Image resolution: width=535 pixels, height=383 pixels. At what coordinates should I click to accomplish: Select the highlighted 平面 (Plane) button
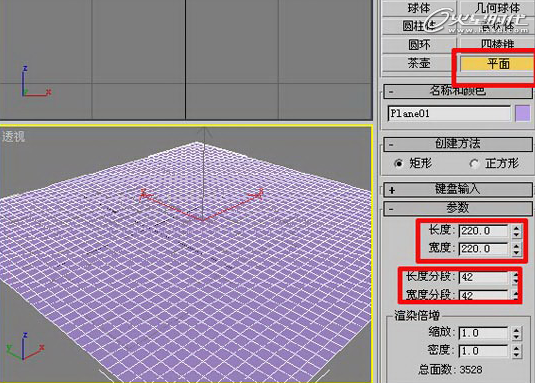pos(497,64)
